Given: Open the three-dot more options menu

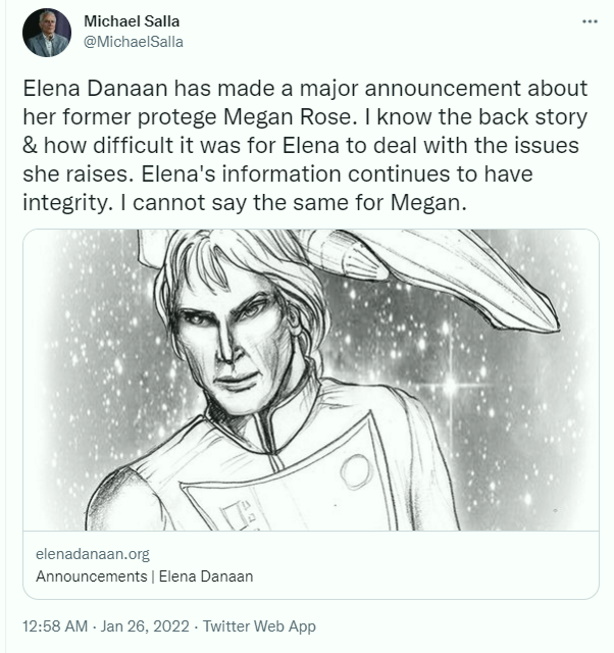Looking at the screenshot, I should pyautogui.click(x=591, y=21).
